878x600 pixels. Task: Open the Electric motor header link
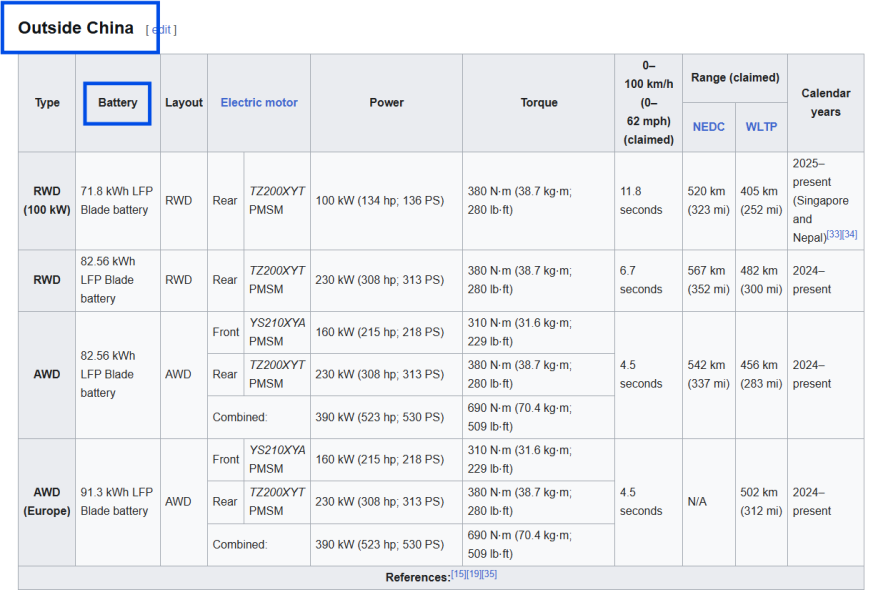coord(259,102)
